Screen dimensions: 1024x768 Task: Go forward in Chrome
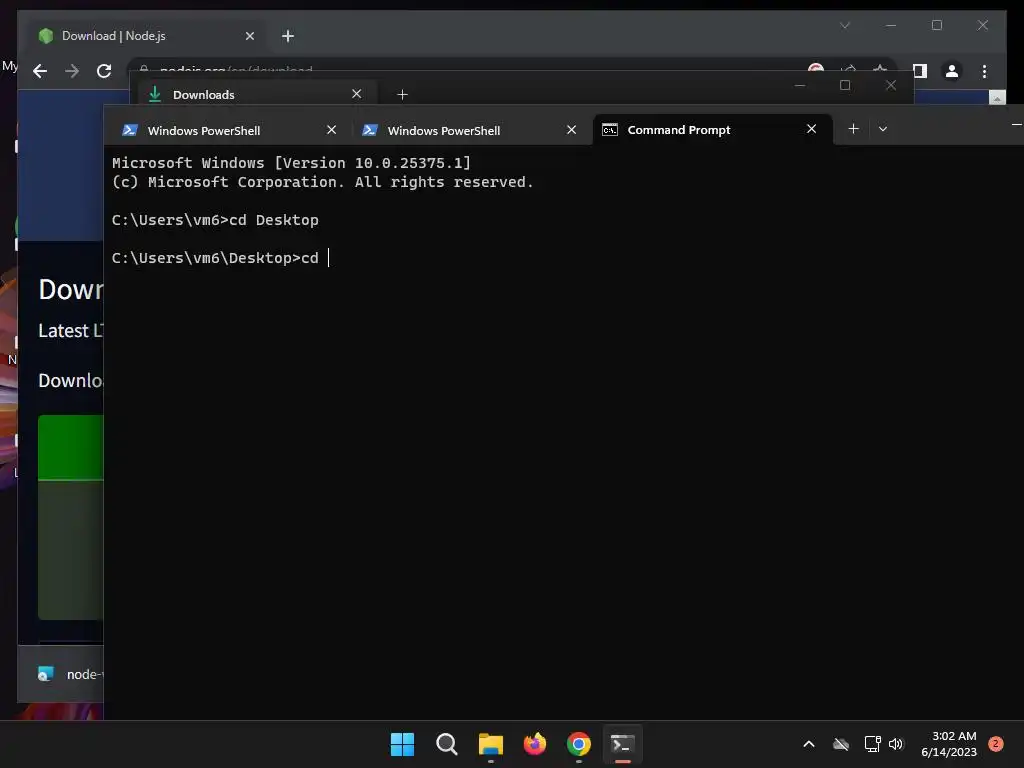[72, 71]
